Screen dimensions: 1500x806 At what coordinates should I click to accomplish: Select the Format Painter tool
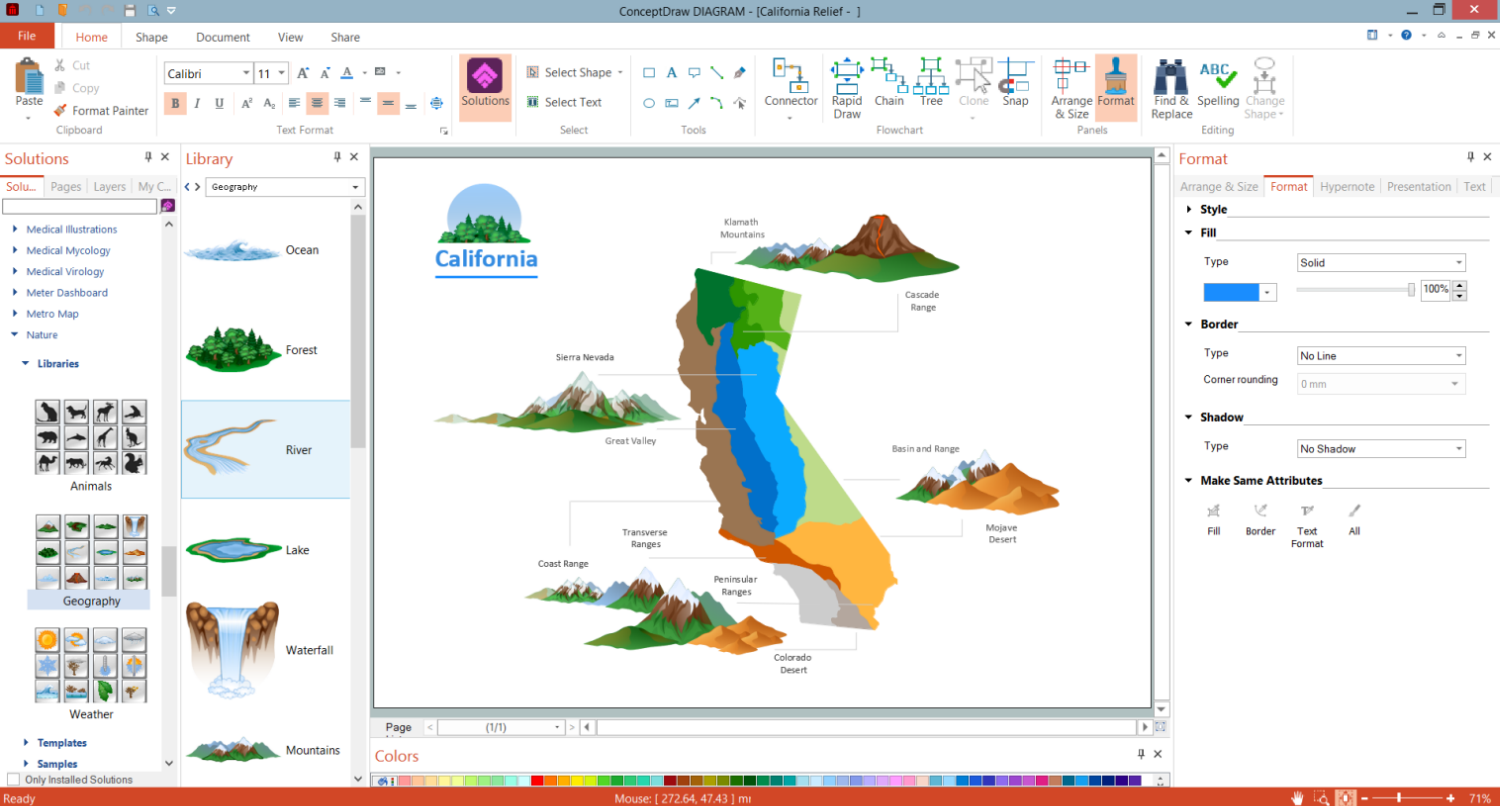click(x=100, y=111)
